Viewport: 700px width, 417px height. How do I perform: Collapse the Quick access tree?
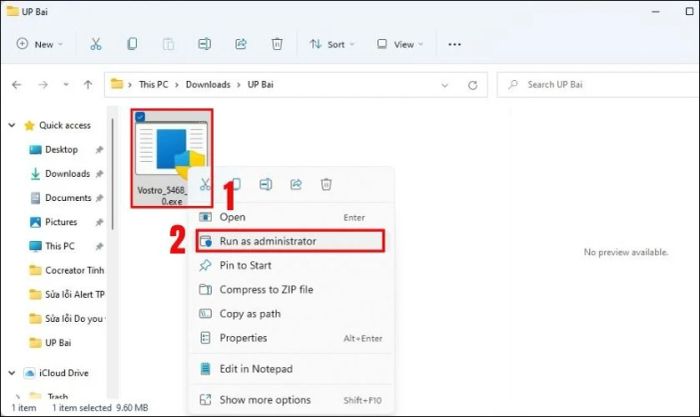(12, 125)
